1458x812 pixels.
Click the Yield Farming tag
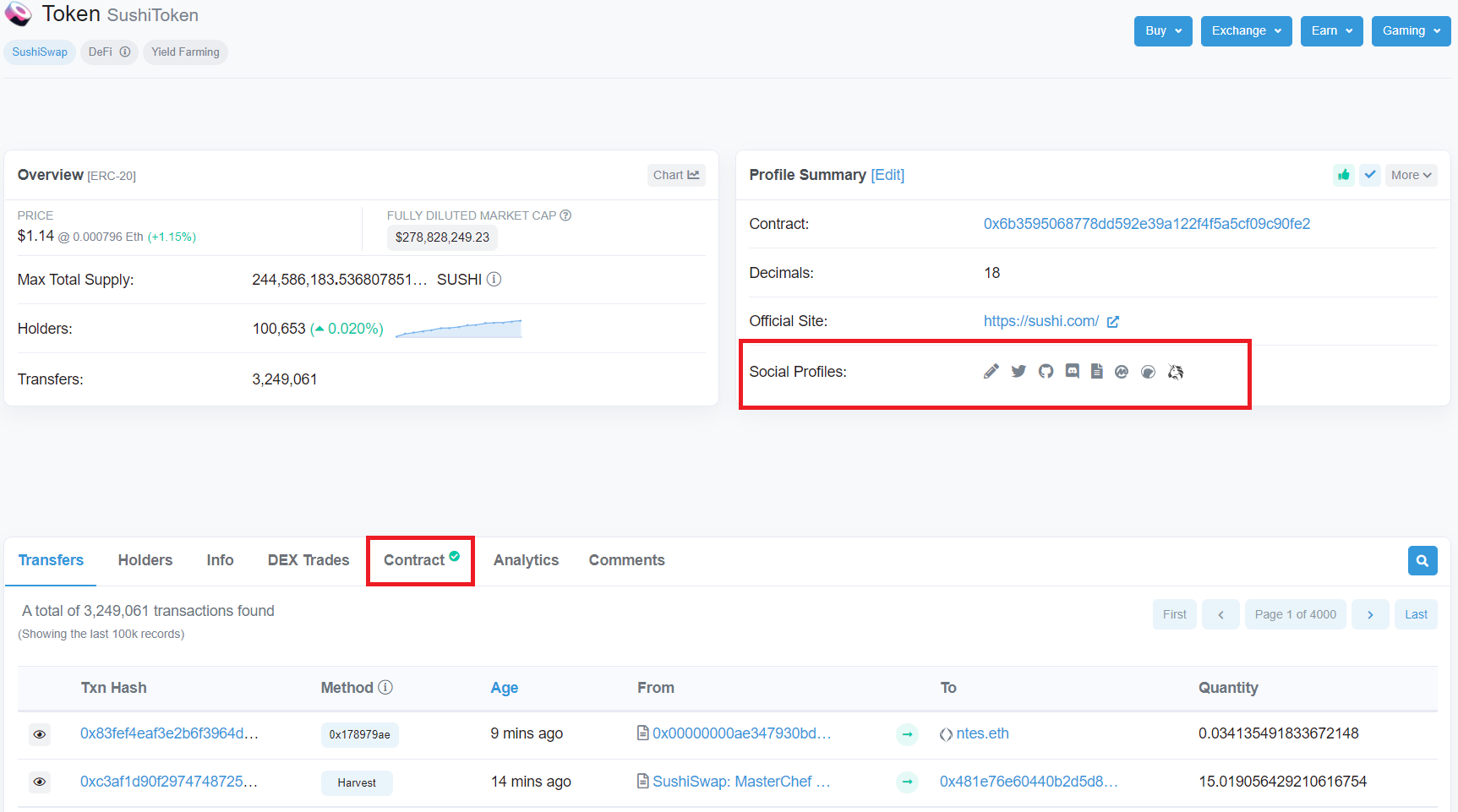[185, 52]
